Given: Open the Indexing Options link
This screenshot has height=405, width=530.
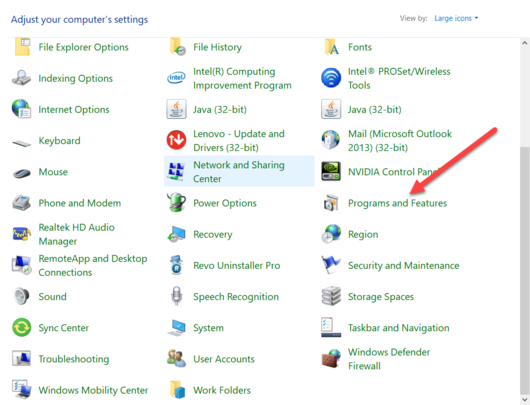Looking at the screenshot, I should (75, 78).
